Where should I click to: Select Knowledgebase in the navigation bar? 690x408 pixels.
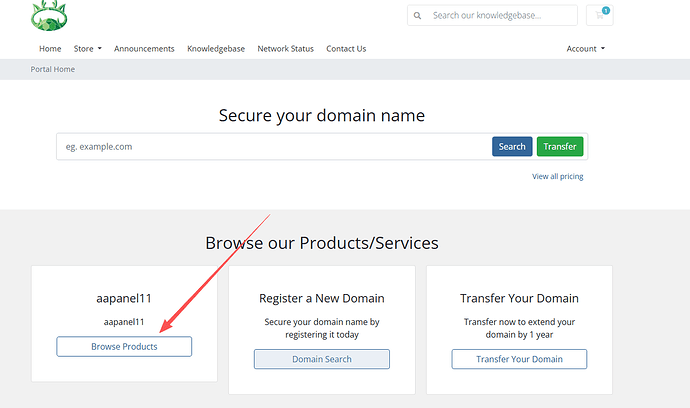pos(216,49)
